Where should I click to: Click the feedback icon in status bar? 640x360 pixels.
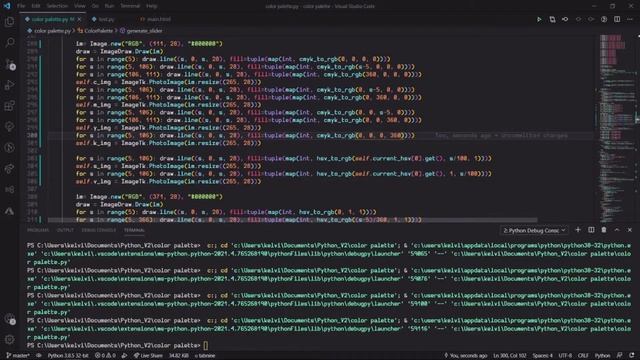coord(620,356)
